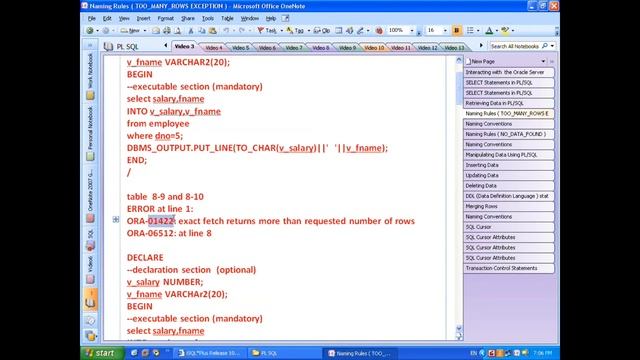Open the Insert menu
Viewport: 640px width, 360px height.
[143, 18]
